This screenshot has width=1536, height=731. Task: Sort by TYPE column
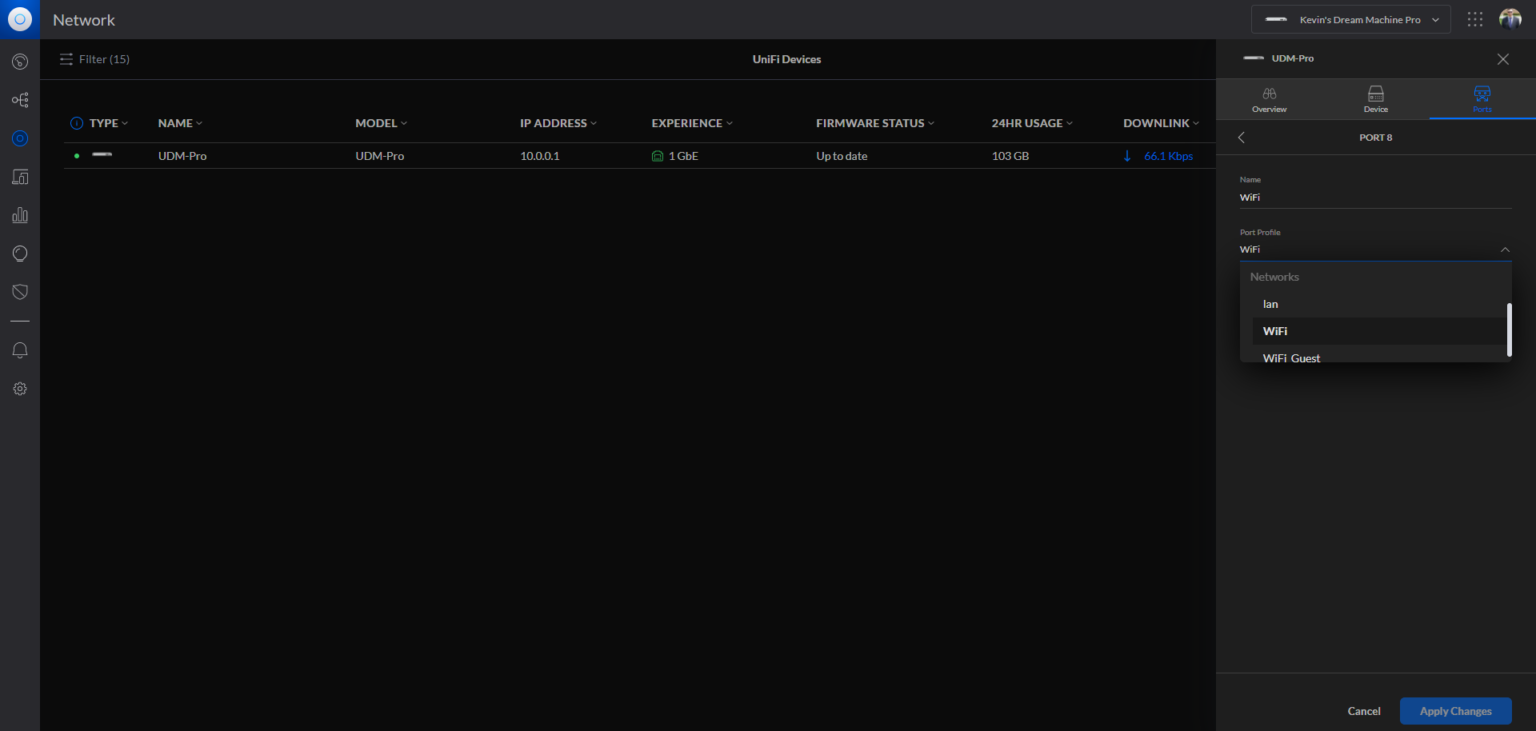108,123
